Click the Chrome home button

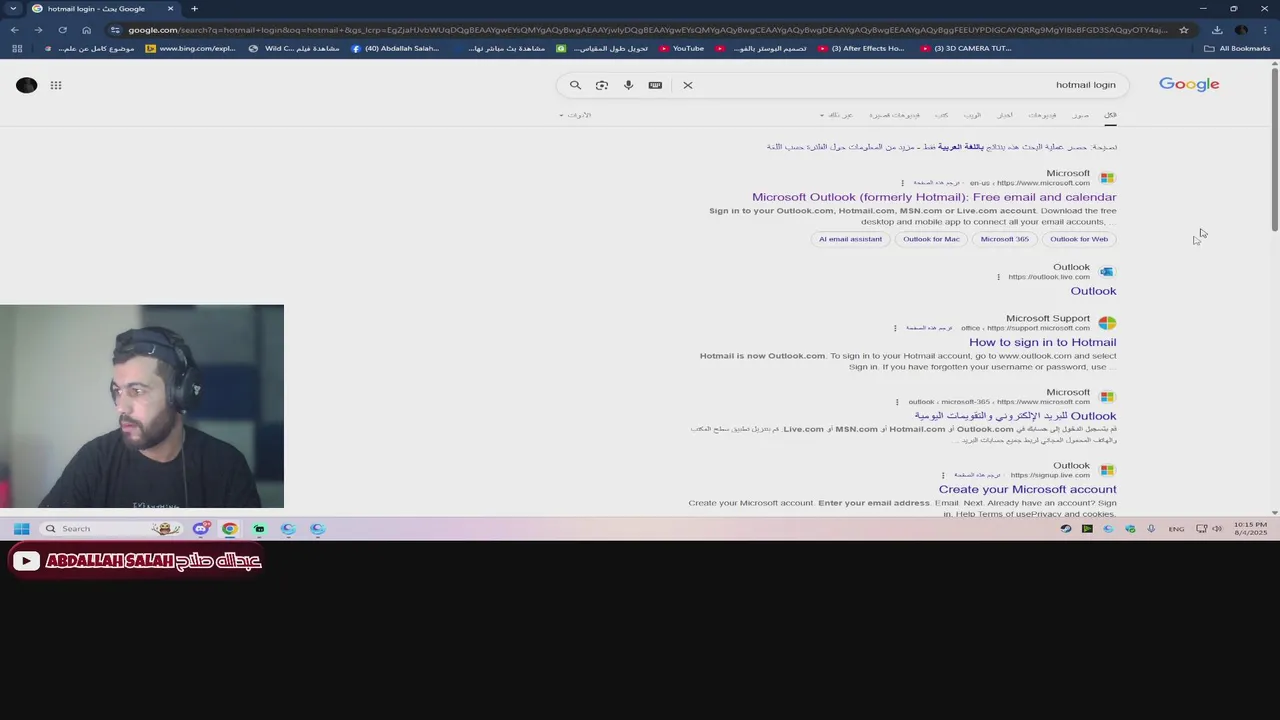[x=86, y=30]
